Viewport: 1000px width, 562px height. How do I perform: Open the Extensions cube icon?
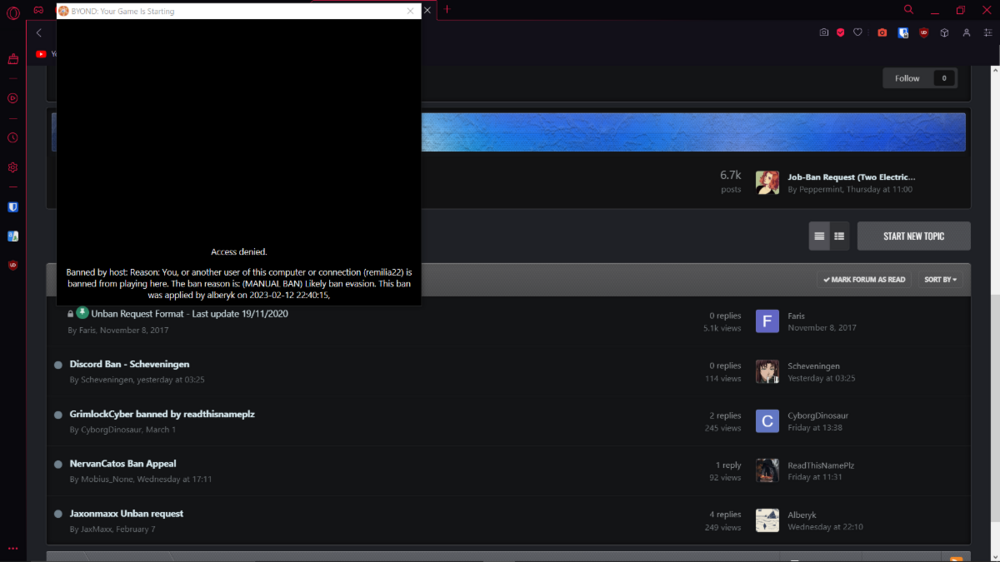click(x=944, y=33)
